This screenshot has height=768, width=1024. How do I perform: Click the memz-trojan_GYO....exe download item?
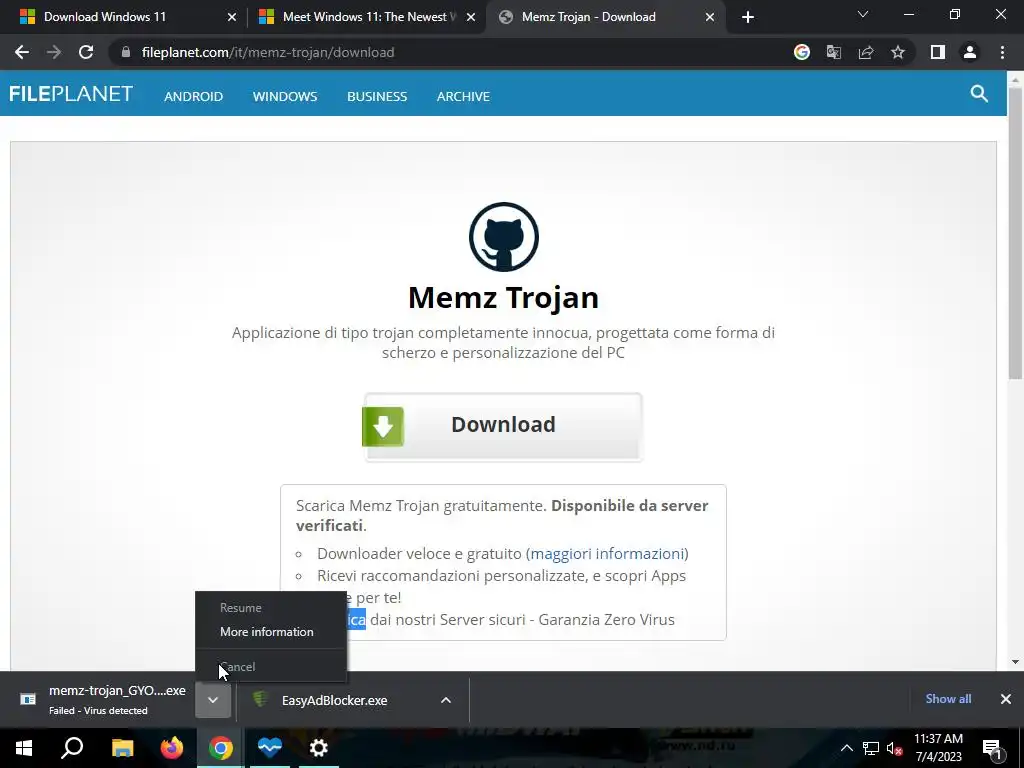coord(103,699)
